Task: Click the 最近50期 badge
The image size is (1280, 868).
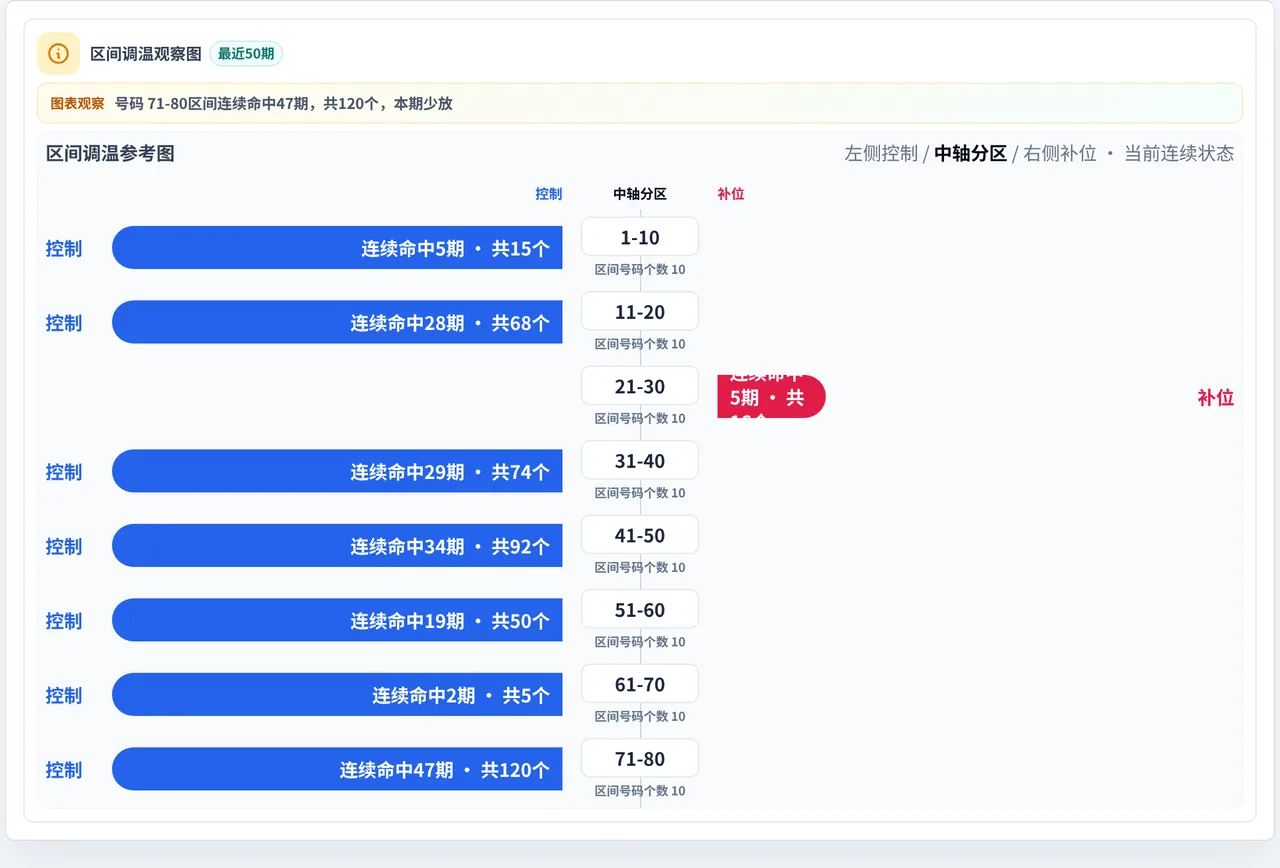Action: (x=246, y=53)
